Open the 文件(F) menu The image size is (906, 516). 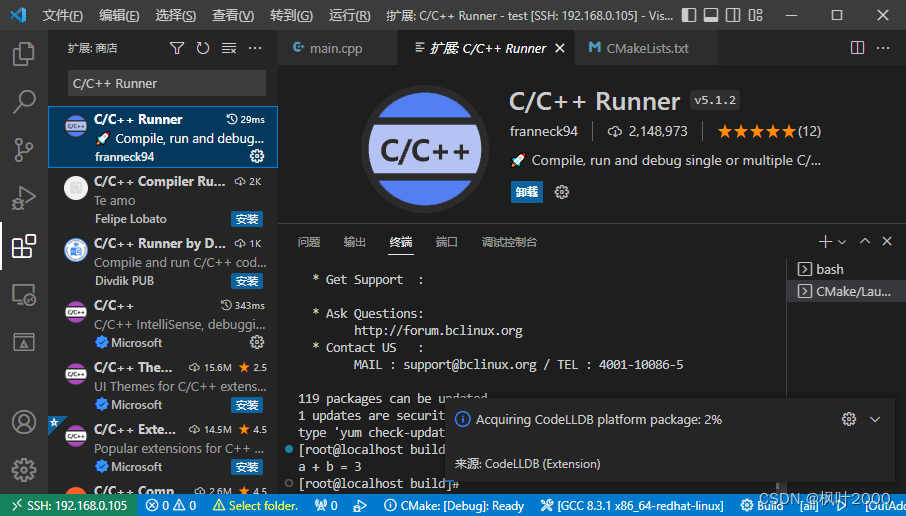pos(62,16)
